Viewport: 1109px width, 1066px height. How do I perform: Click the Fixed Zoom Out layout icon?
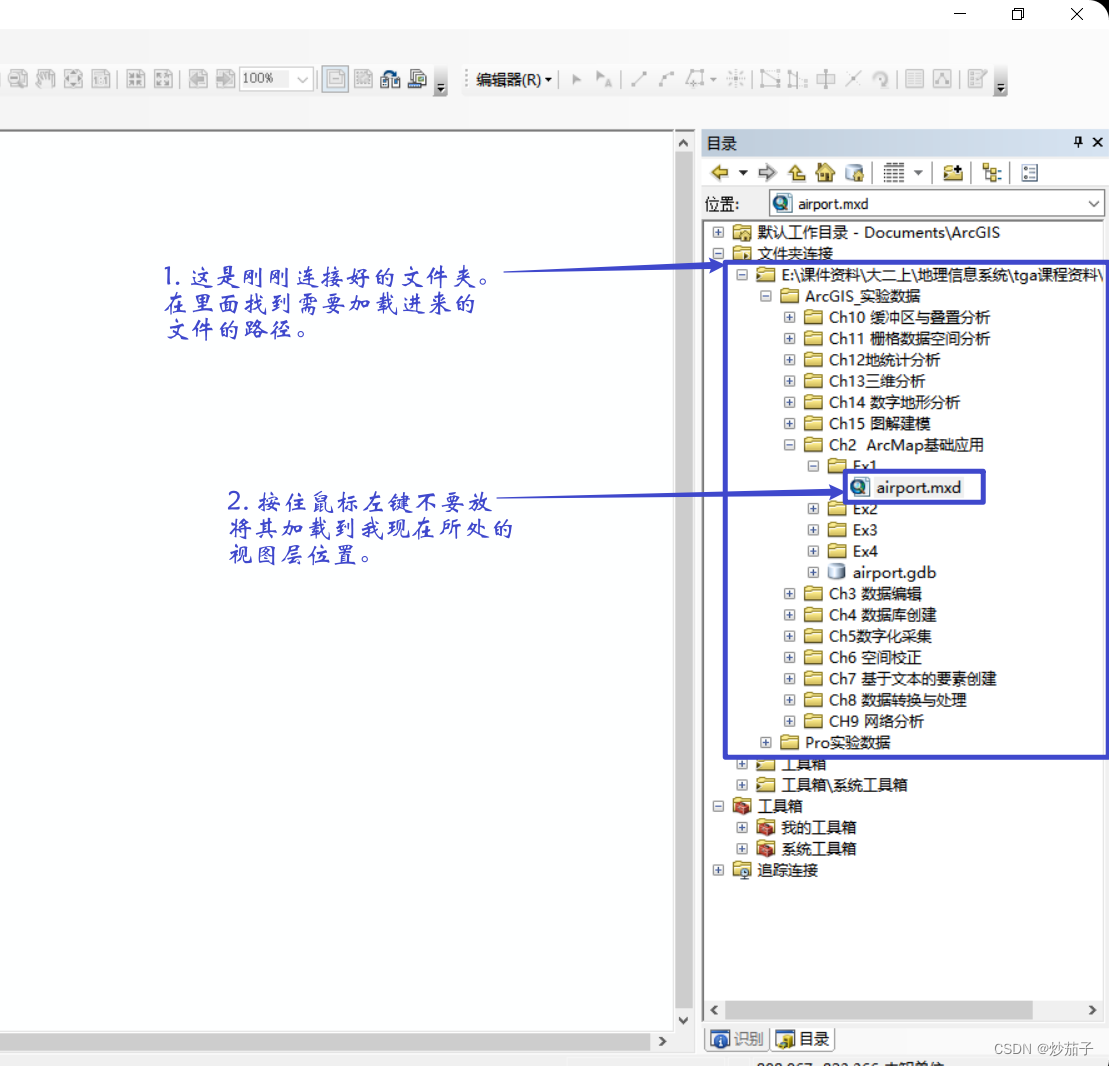coord(163,79)
